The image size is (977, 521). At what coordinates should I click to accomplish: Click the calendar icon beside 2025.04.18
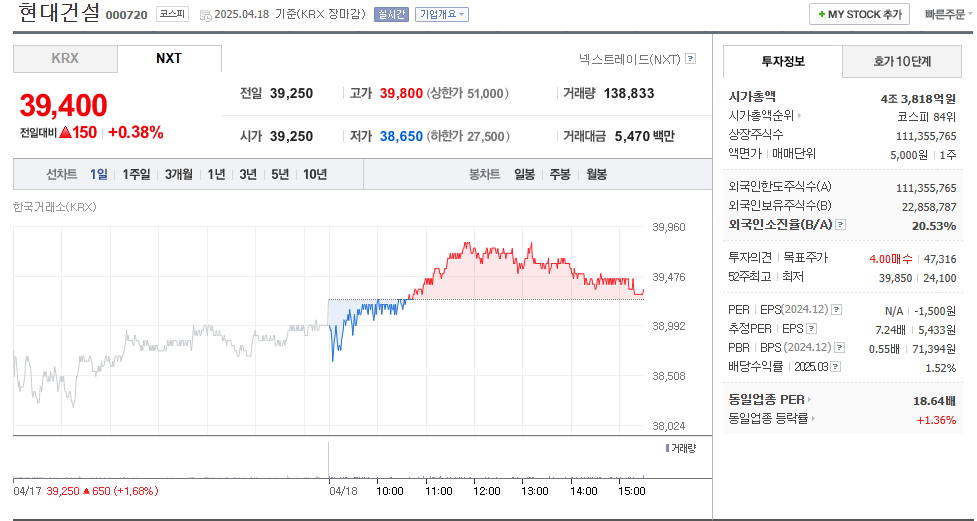click(x=205, y=16)
